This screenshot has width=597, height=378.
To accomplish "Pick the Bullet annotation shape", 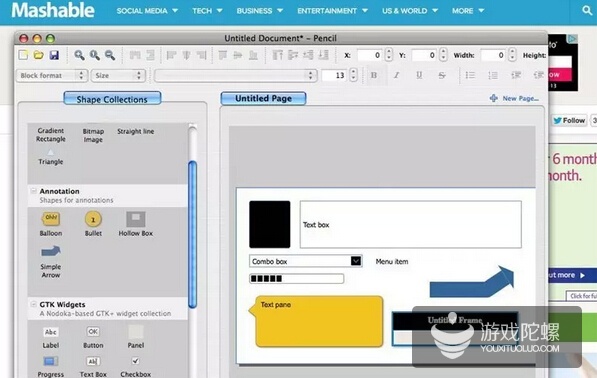I will tap(93, 224).
